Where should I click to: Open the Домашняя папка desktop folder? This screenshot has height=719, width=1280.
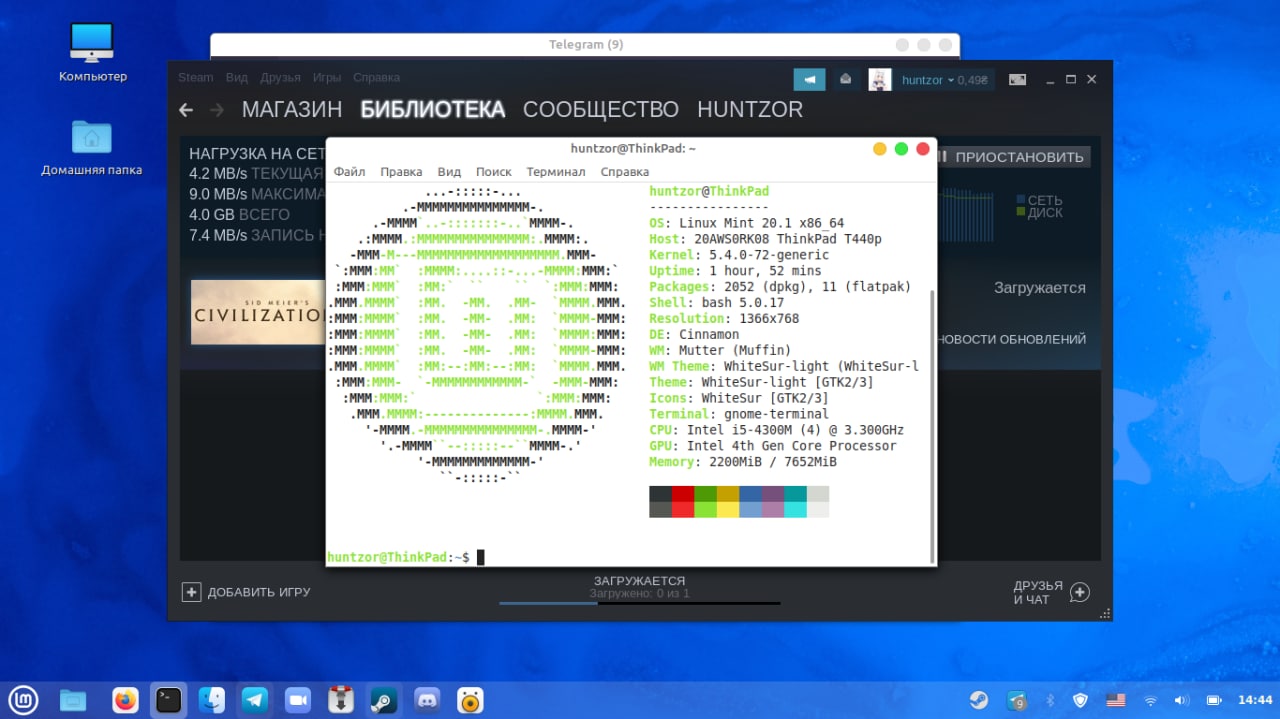[91, 147]
